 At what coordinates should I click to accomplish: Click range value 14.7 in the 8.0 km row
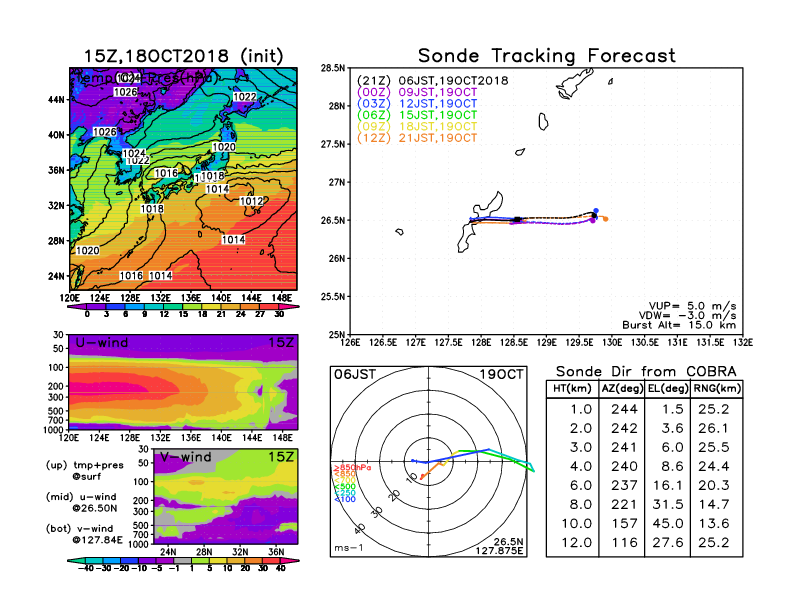pyautogui.click(x=713, y=504)
